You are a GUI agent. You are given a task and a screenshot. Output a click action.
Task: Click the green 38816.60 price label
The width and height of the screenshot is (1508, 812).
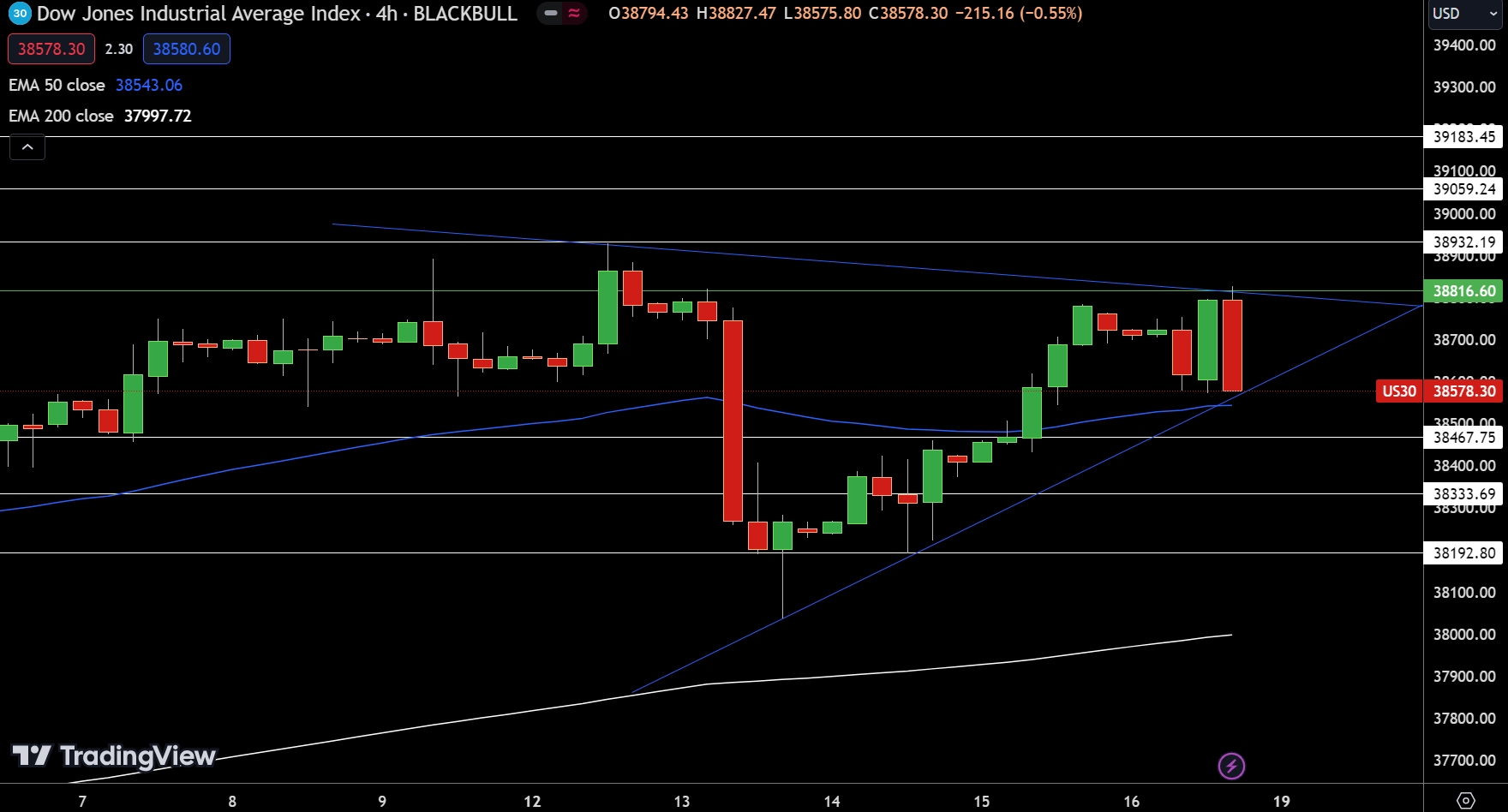[1463, 291]
